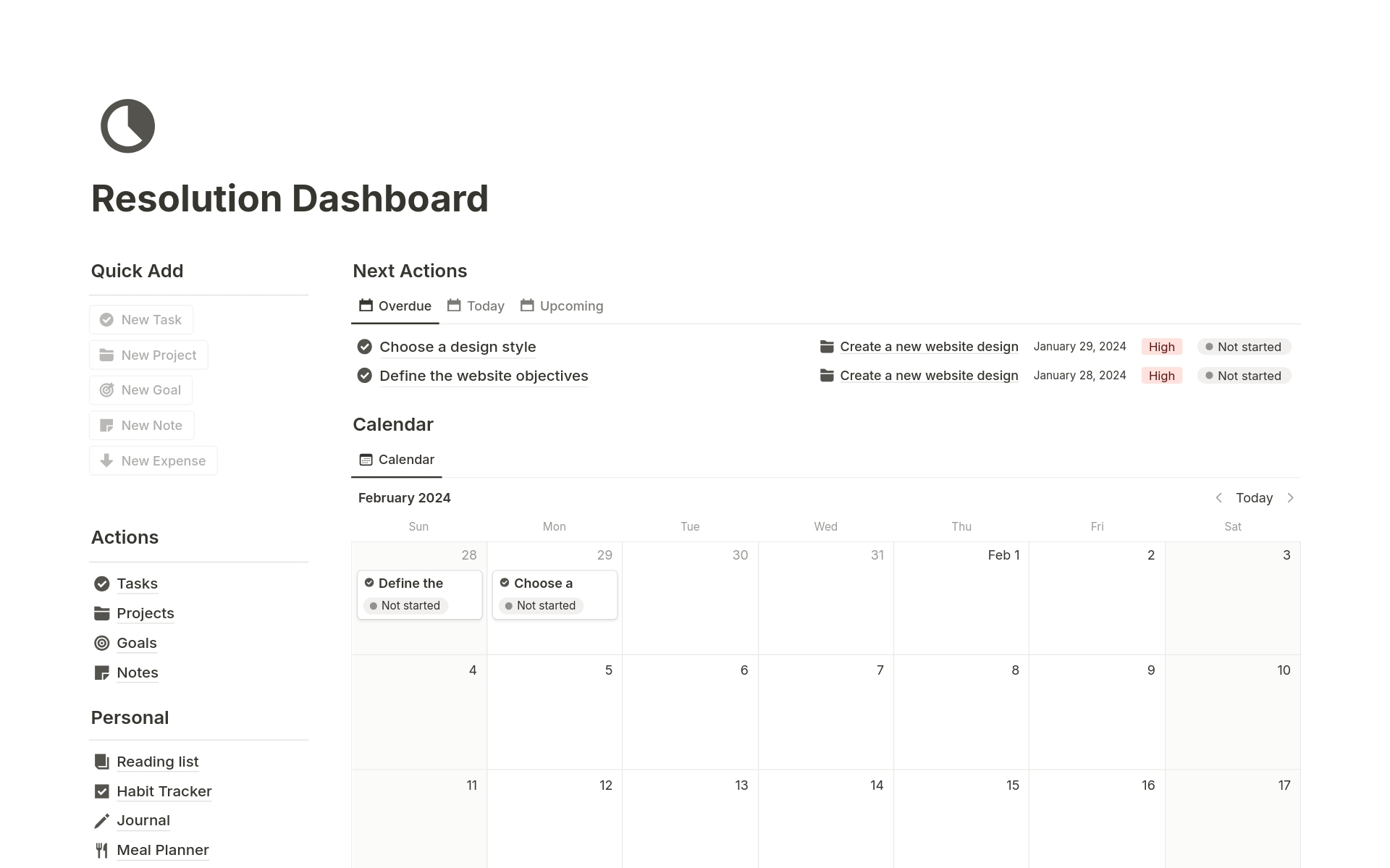Select the Overdue tab in Next Actions
Viewport: 1390px width, 868px height.
click(x=395, y=306)
